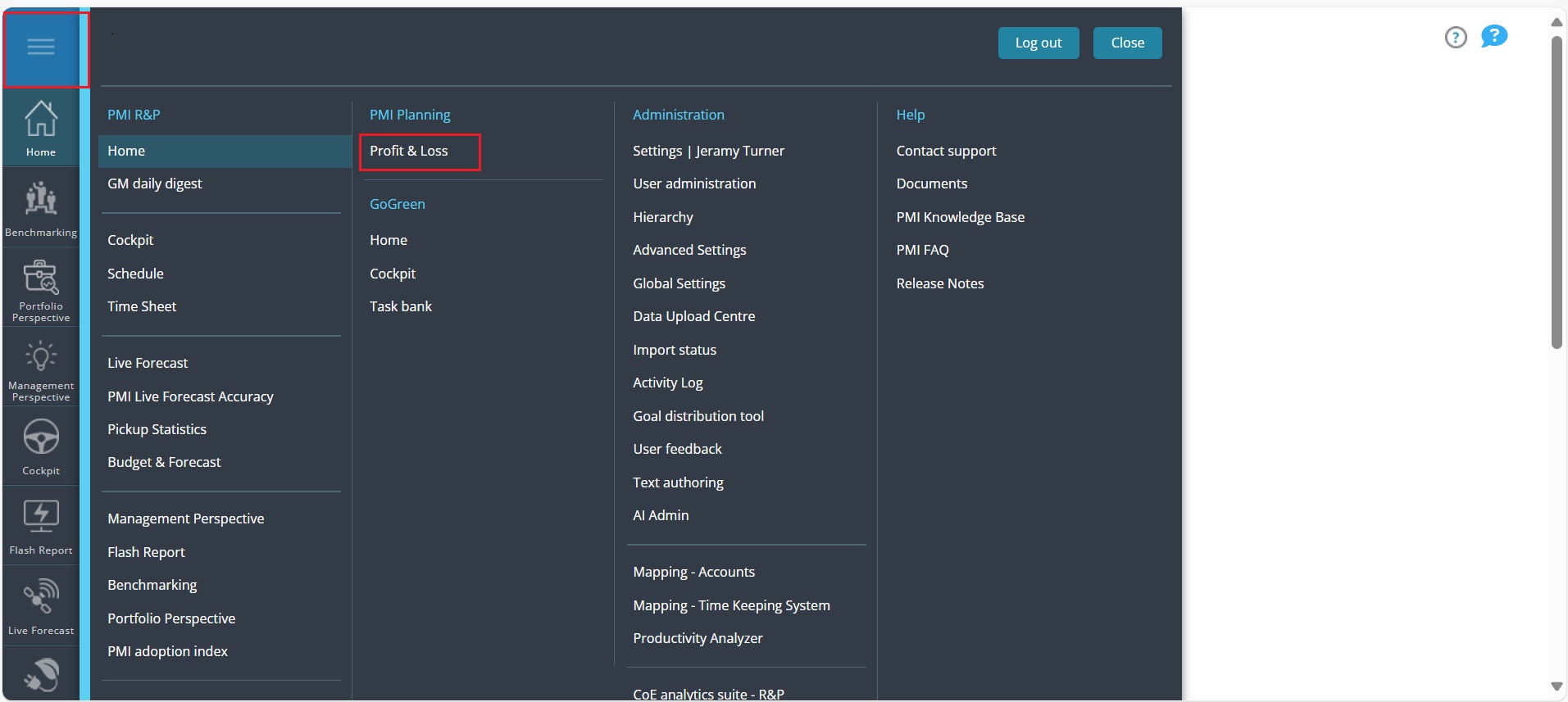
Task: Open CoE analytics suite - R&P
Action: (708, 694)
